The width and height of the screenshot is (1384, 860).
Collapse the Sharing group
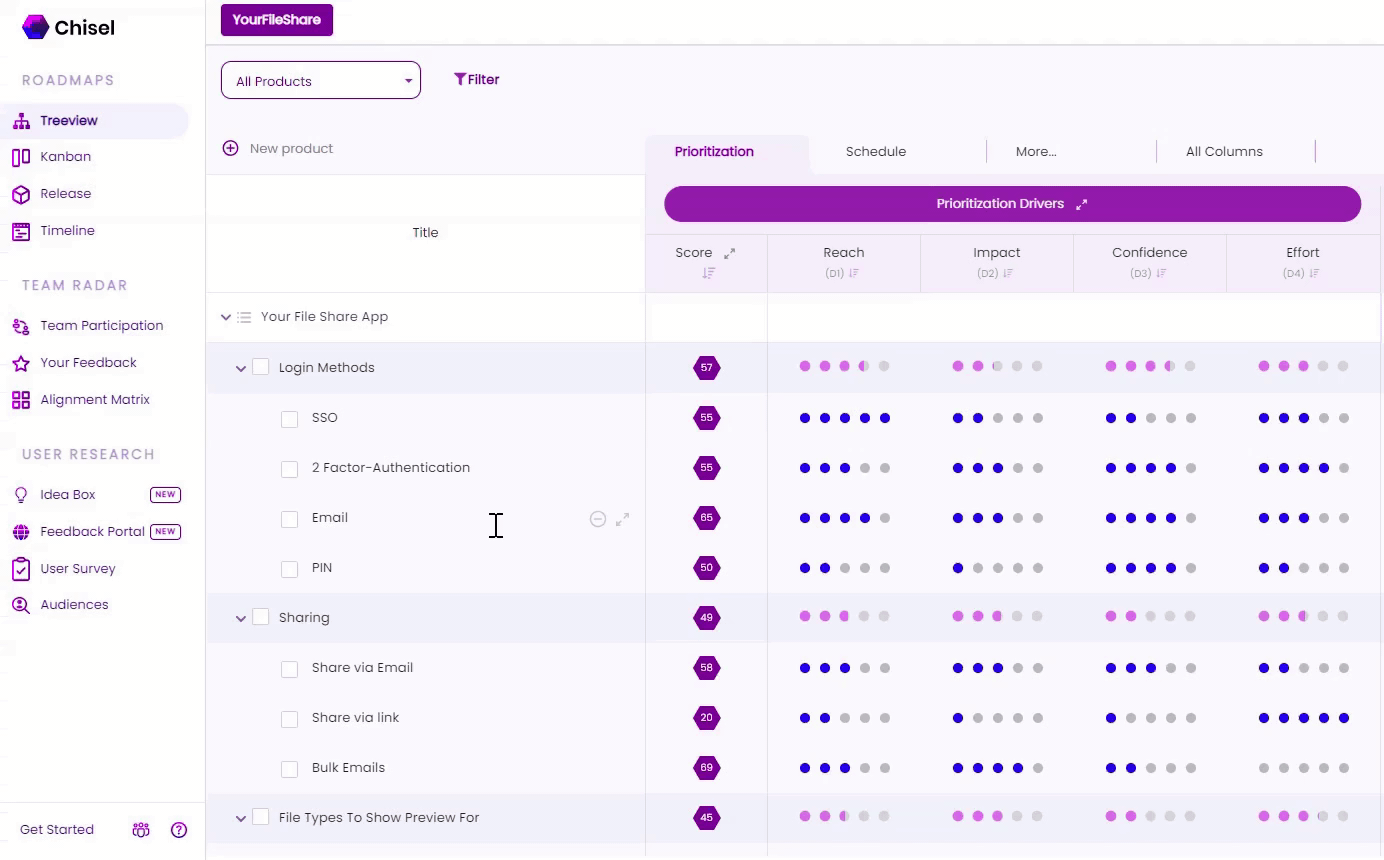coord(241,618)
